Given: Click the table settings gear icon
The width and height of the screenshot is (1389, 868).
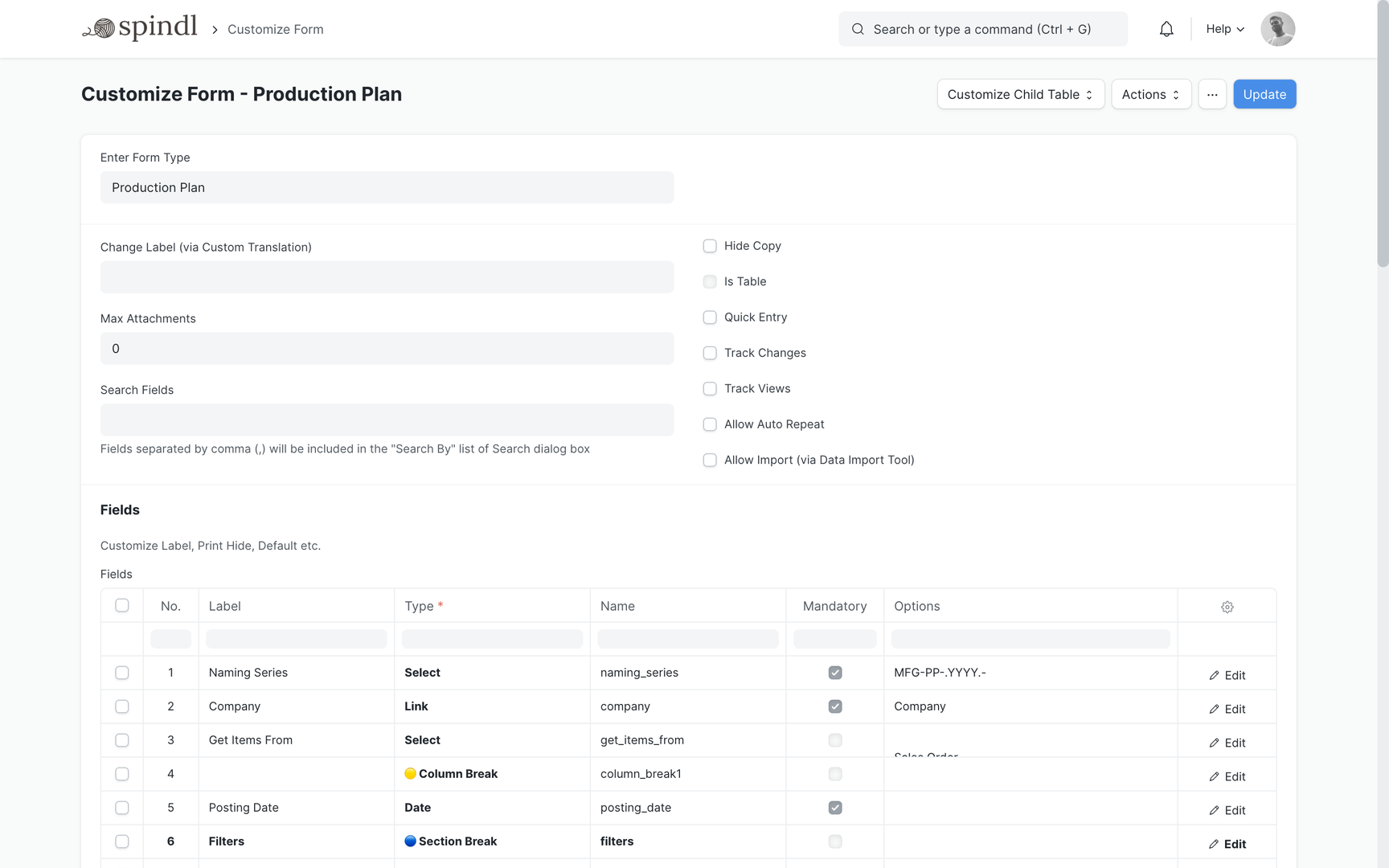Looking at the screenshot, I should (1227, 607).
